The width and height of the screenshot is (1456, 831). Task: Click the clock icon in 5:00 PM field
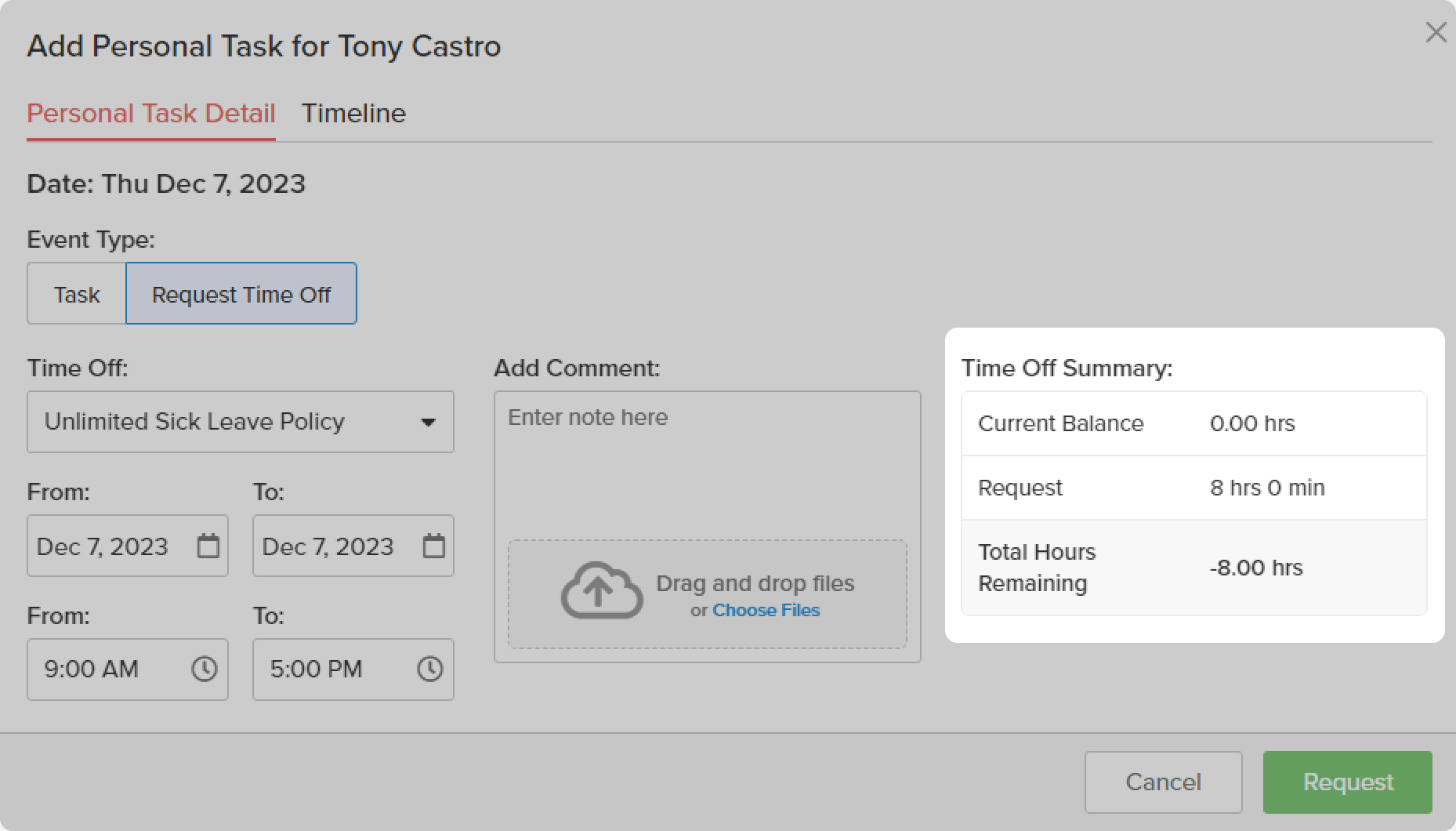(x=429, y=669)
